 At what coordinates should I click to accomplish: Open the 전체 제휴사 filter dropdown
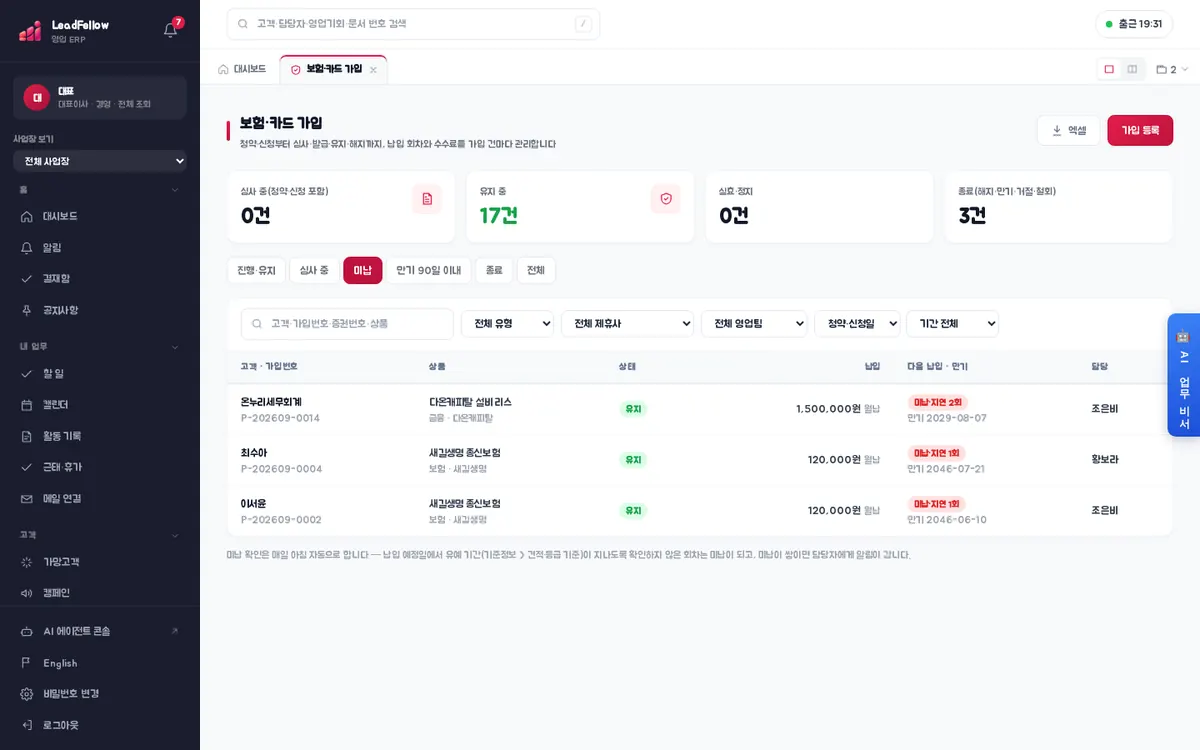tap(628, 324)
